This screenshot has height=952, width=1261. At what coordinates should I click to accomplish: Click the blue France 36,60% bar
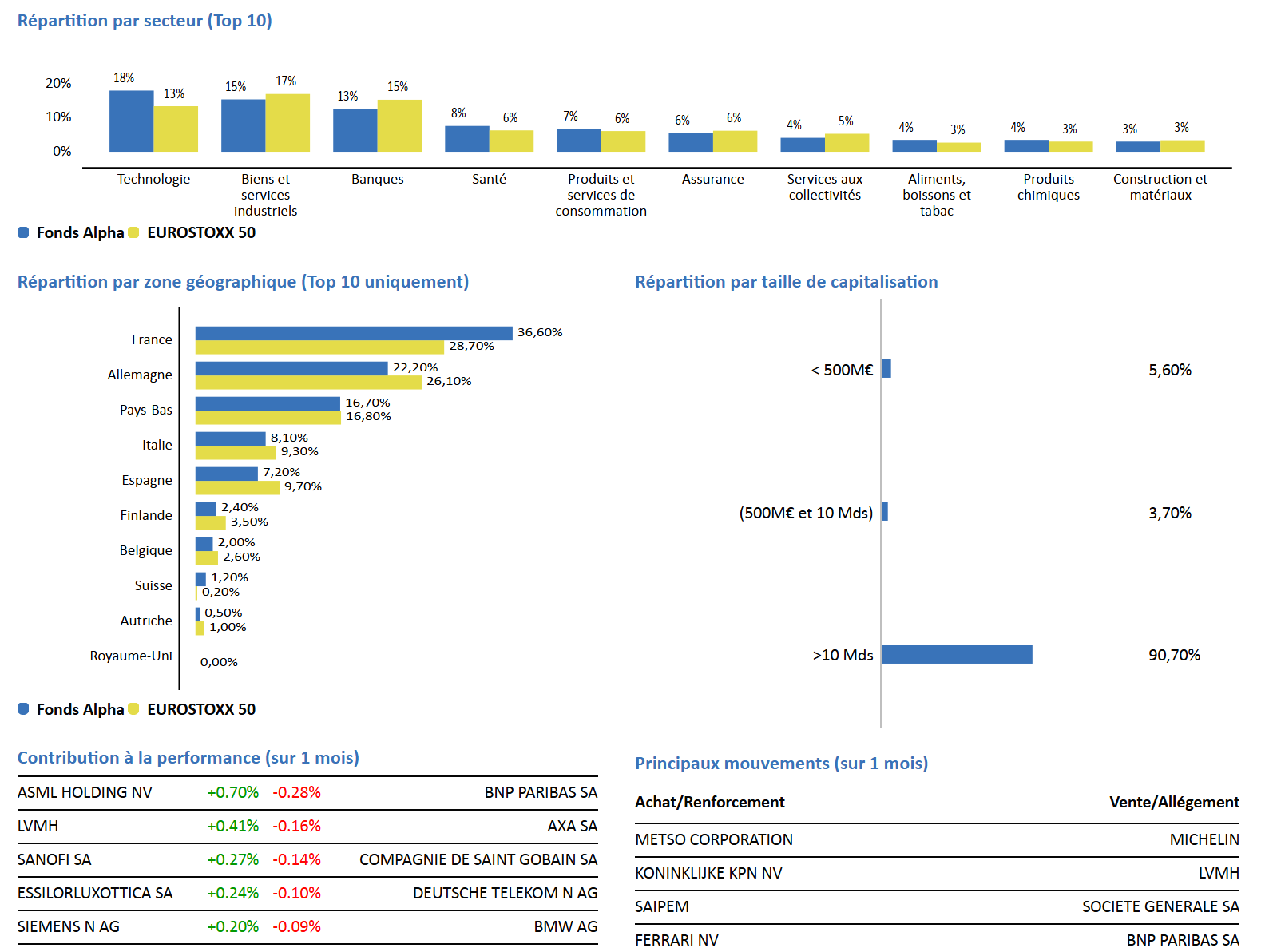click(x=354, y=333)
